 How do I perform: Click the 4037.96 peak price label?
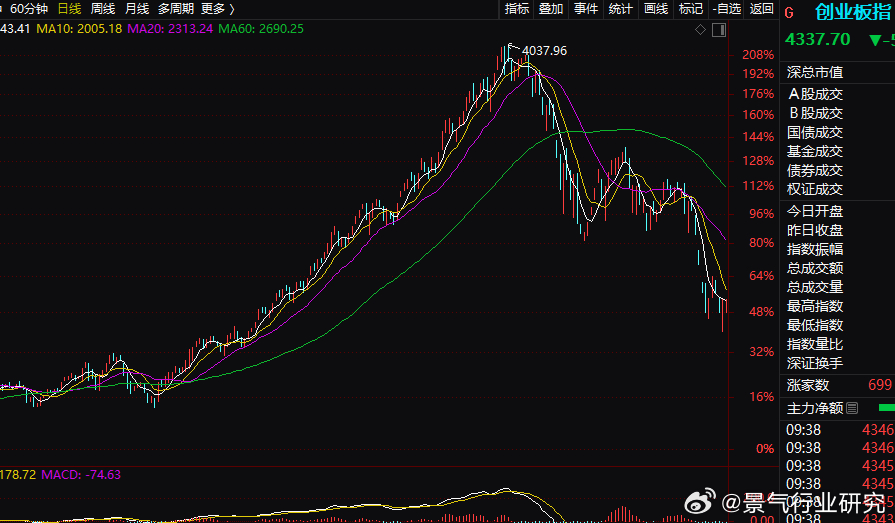tap(545, 51)
